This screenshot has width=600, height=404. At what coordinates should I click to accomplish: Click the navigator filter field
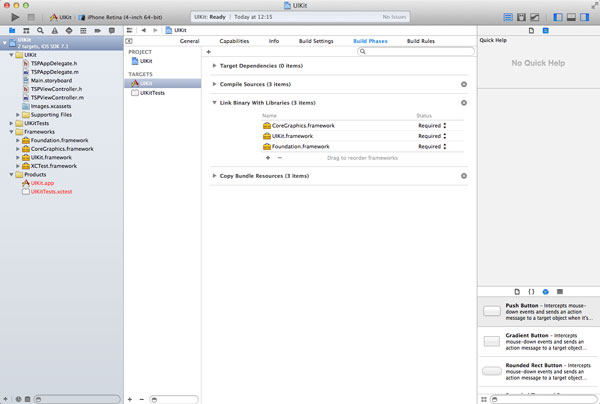point(77,399)
